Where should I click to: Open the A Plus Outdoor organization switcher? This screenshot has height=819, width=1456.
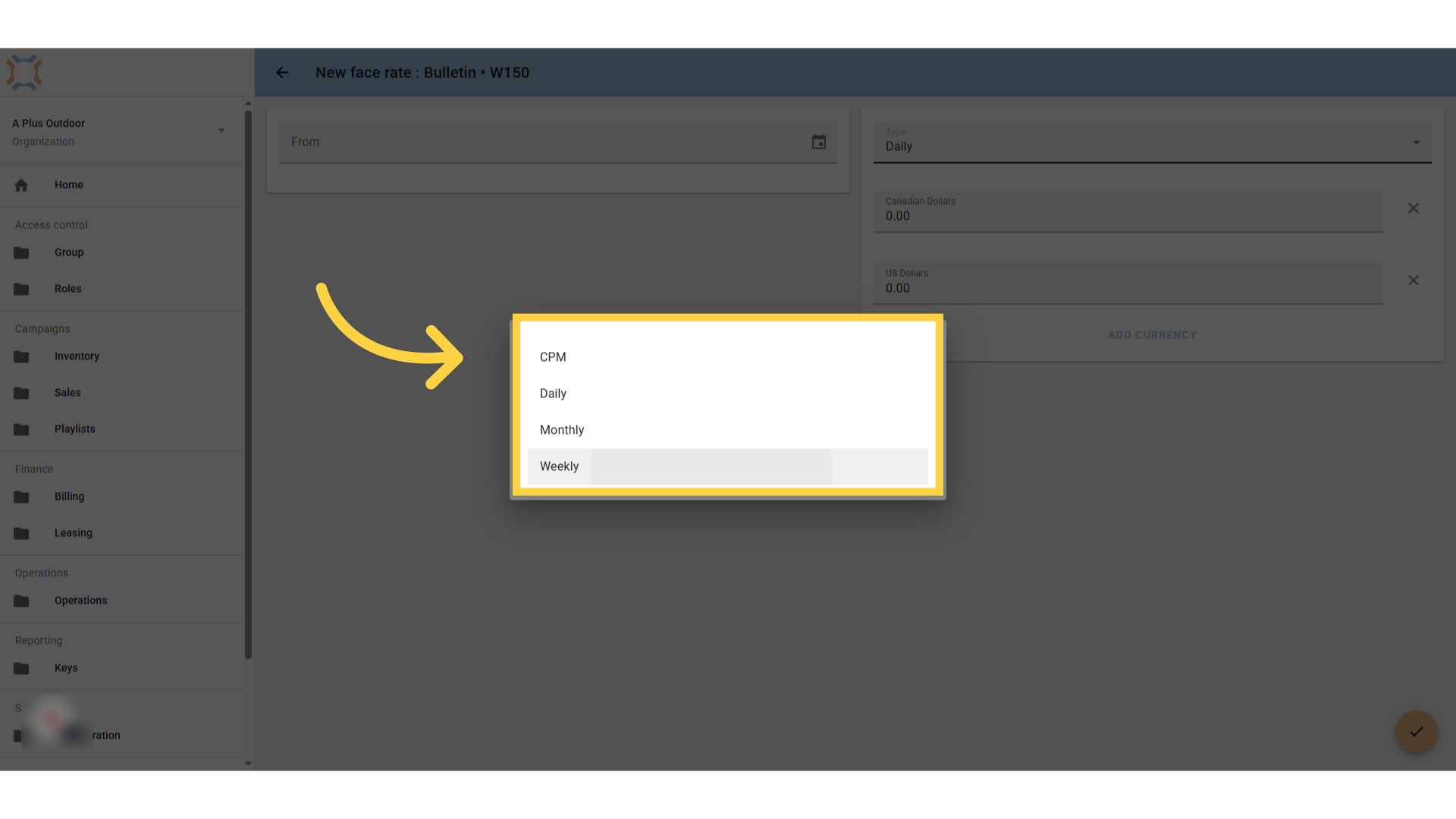pyautogui.click(x=121, y=132)
